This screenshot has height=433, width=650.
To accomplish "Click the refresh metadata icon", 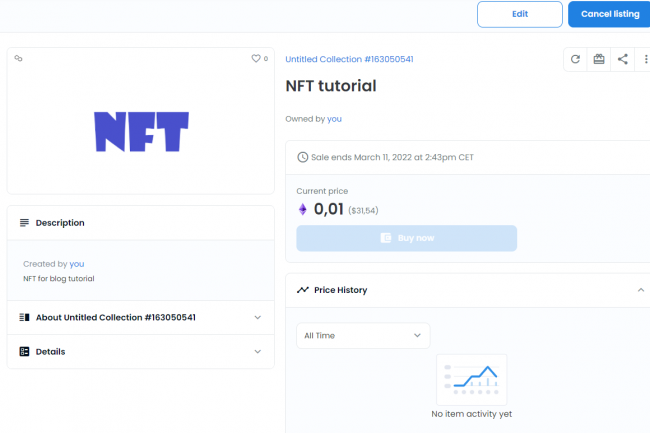I will pos(575,59).
